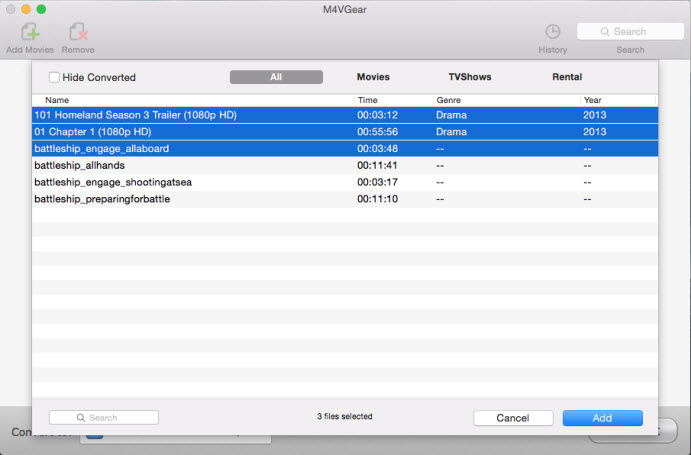The height and width of the screenshot is (455, 691).
Task: Switch to the All tab
Action: tap(276, 77)
